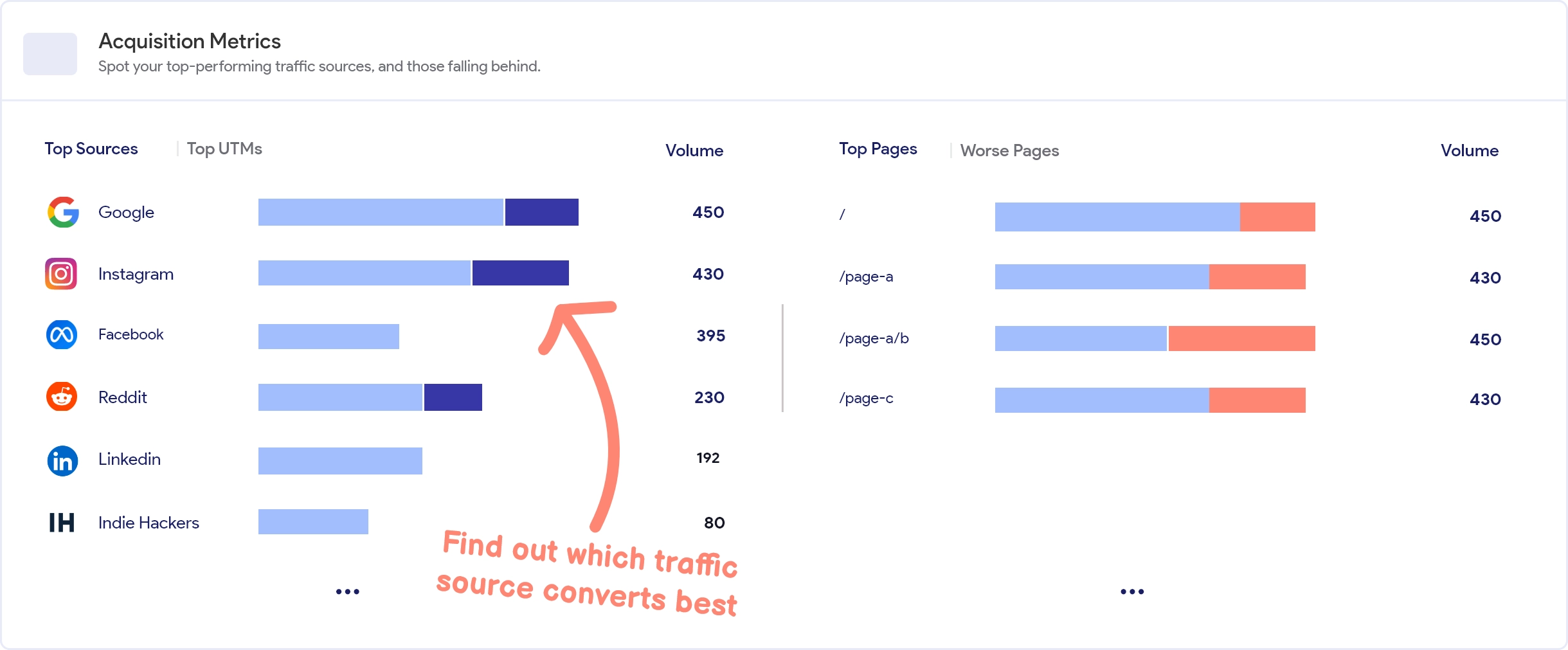1568x650 pixels.
Task: Select the Top Pages tab
Action: (878, 149)
